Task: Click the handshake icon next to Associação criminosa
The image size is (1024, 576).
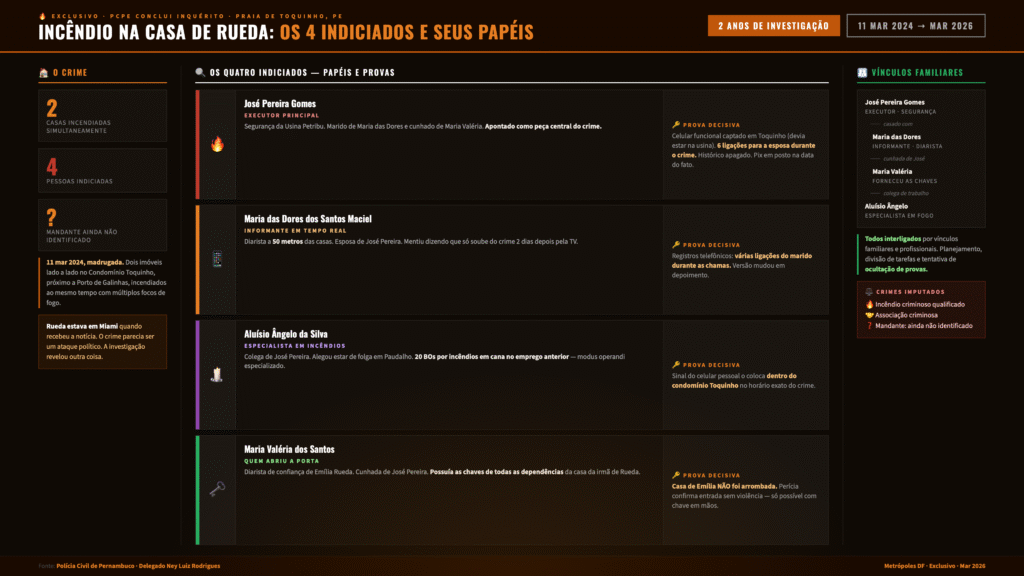Action: tap(869, 314)
